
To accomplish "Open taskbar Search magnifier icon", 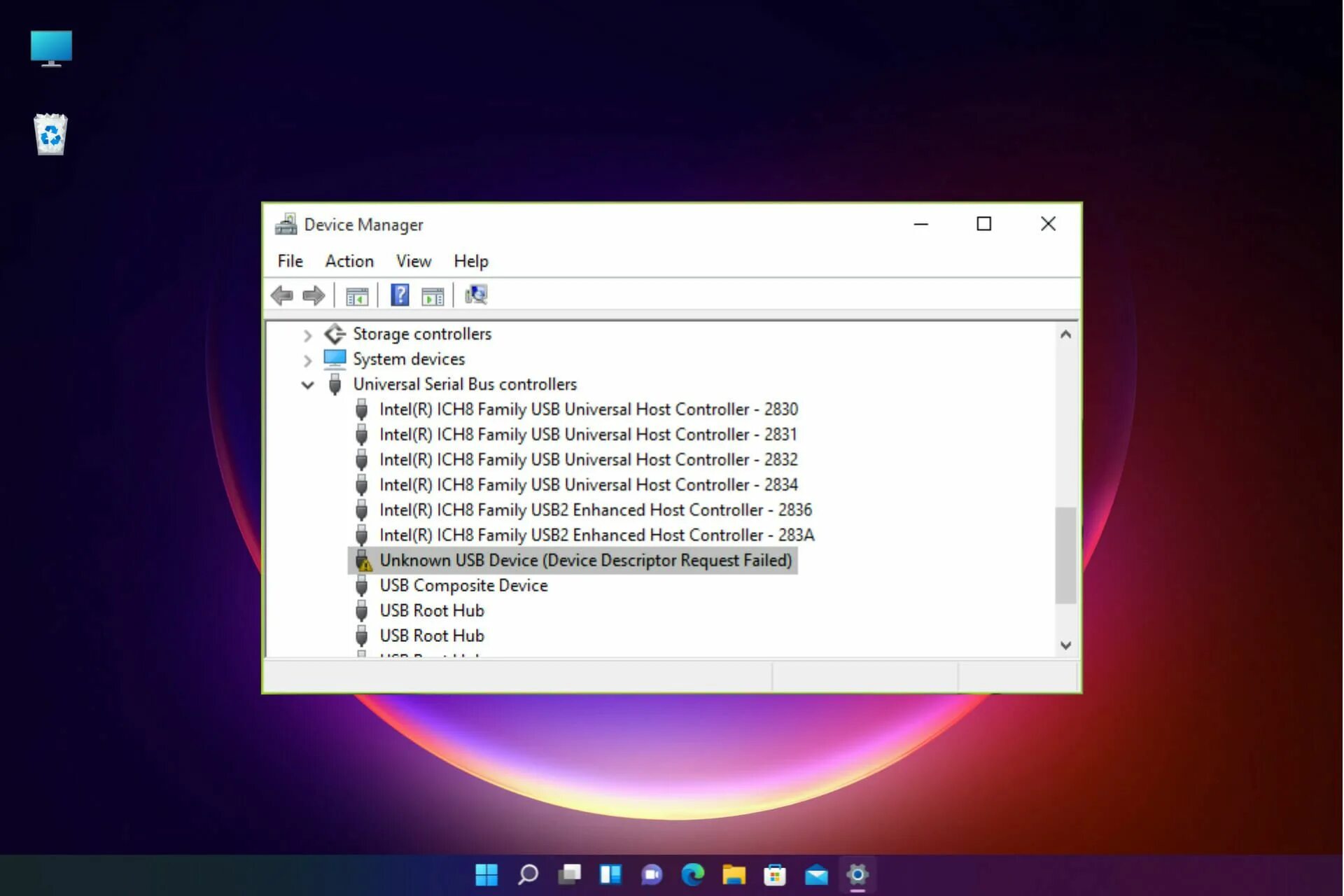I will click(528, 874).
